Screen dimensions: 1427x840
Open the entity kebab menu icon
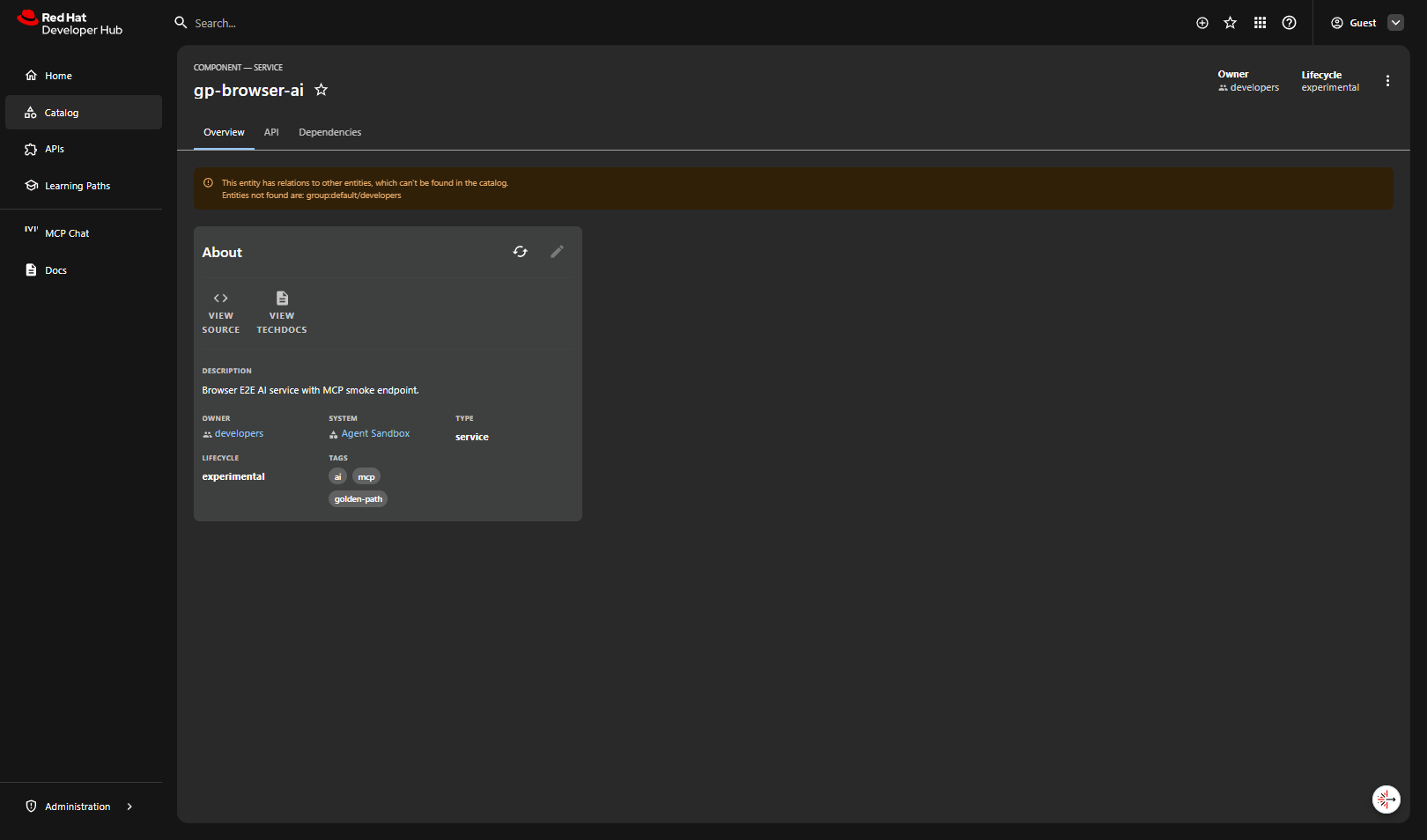point(1387,81)
